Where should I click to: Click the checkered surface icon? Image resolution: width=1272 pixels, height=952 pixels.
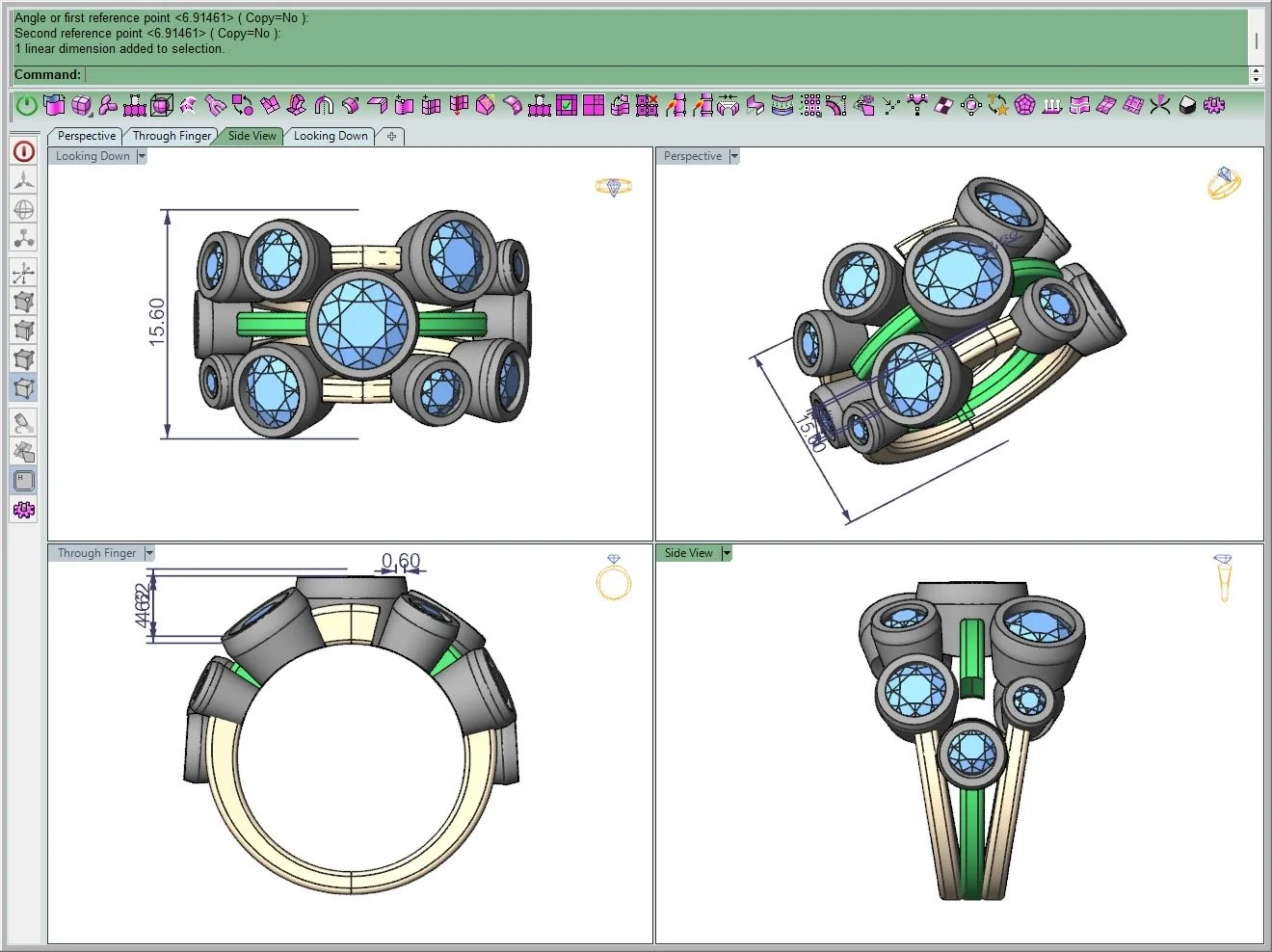point(944,105)
